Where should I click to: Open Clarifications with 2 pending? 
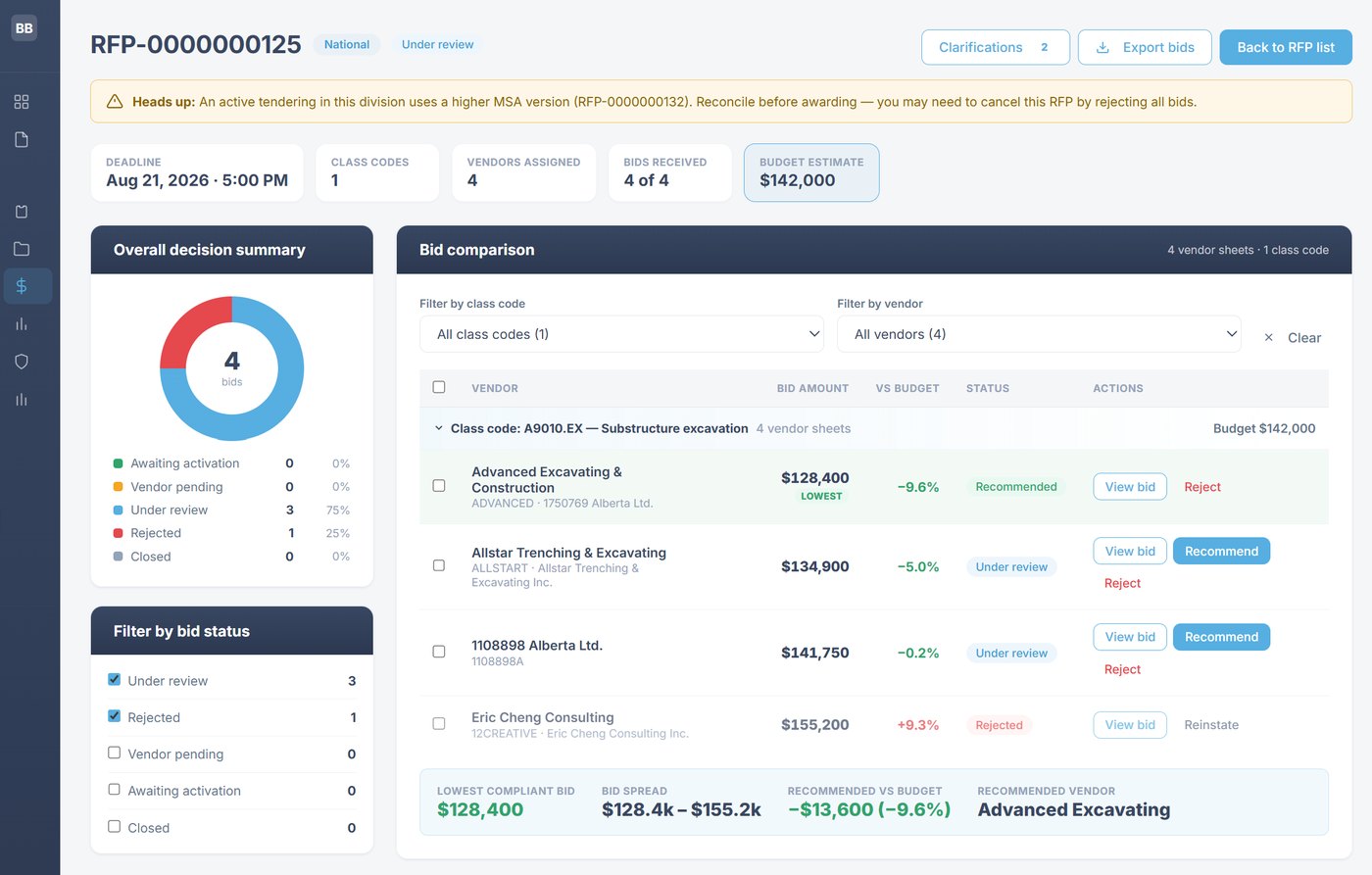point(996,47)
